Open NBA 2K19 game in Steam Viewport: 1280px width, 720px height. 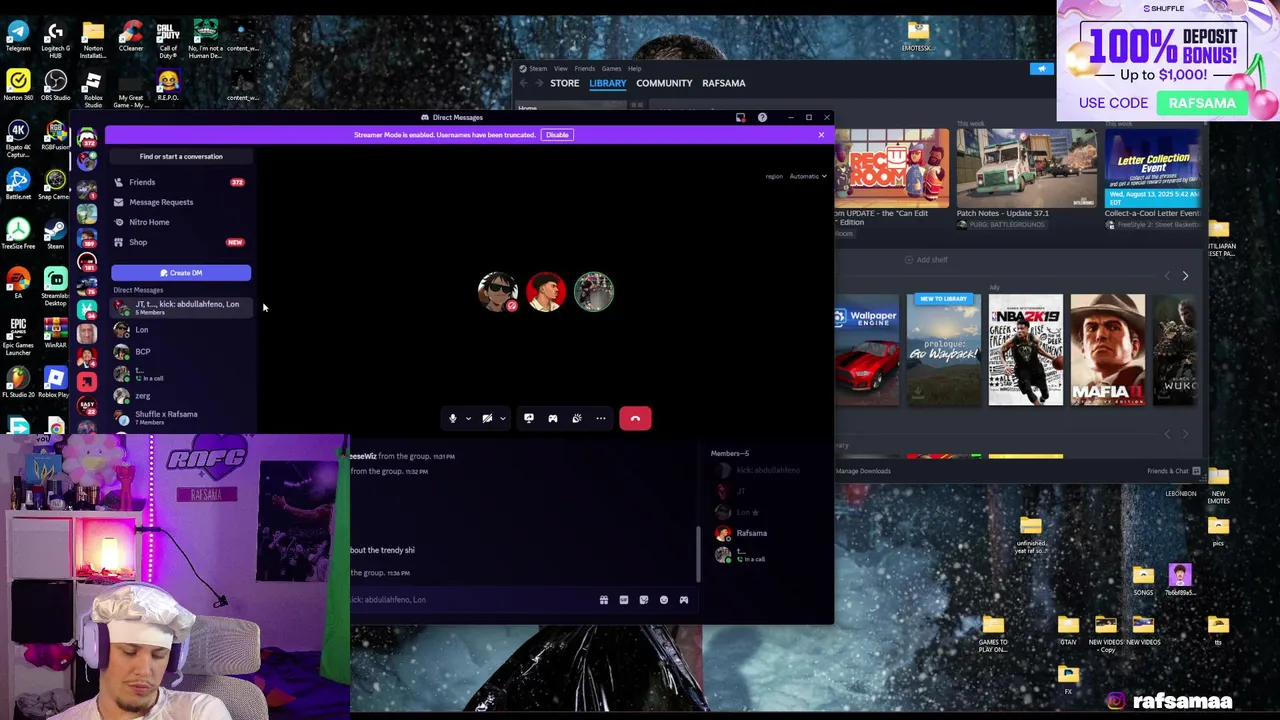click(1025, 350)
